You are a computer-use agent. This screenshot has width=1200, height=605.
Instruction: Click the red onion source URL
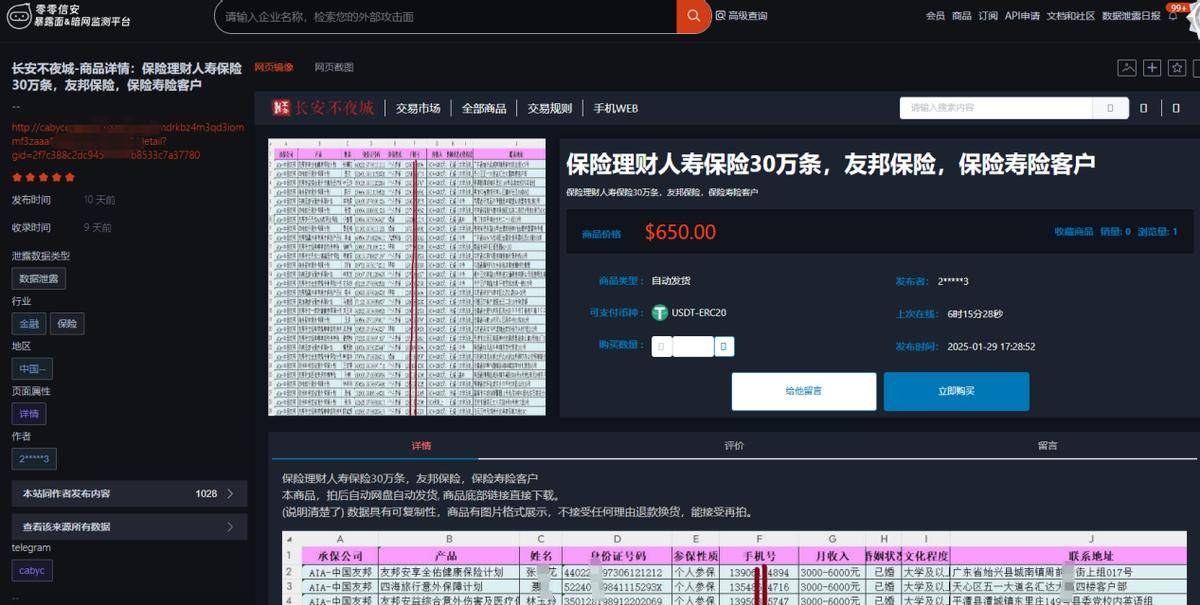127,141
